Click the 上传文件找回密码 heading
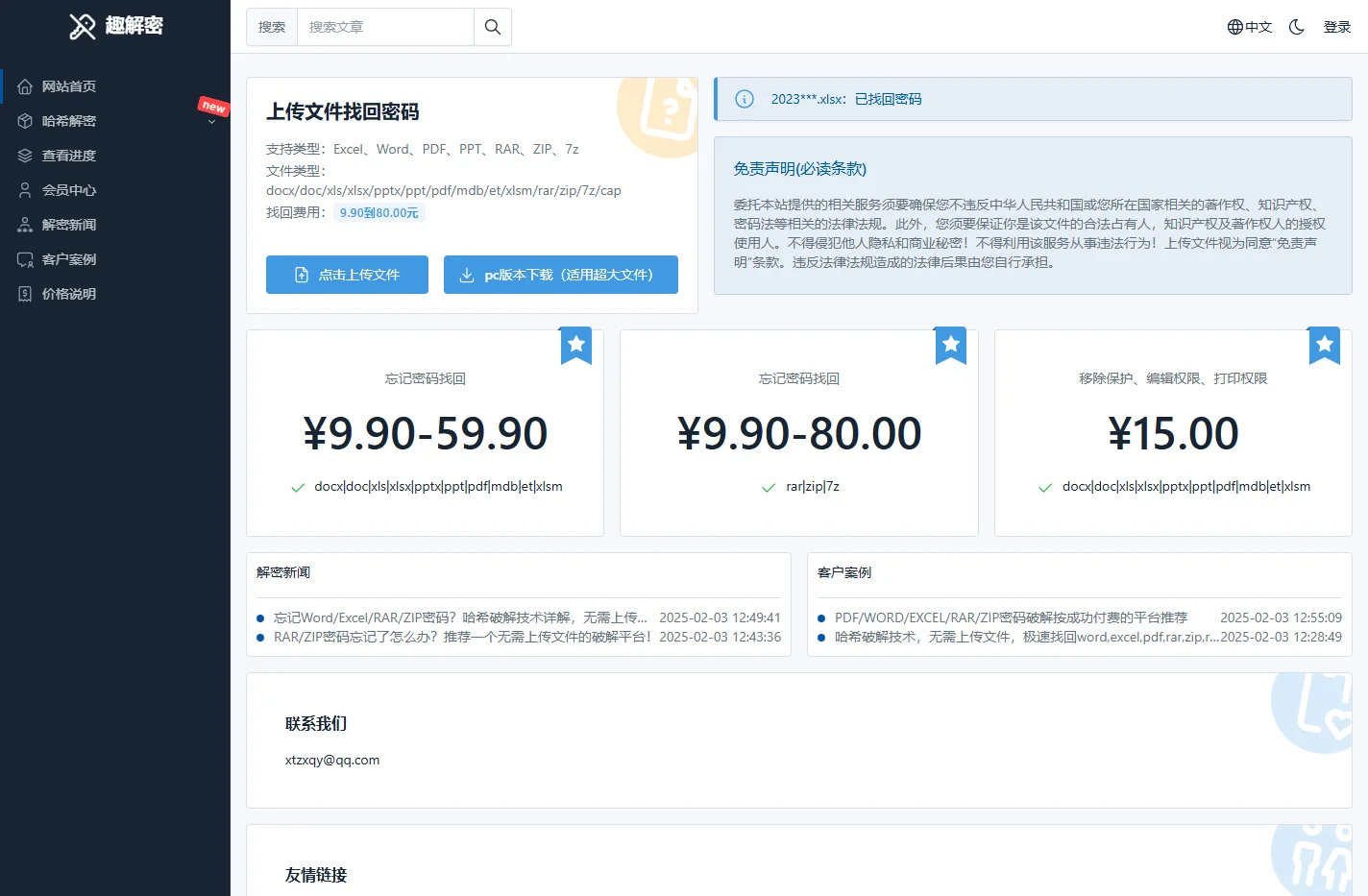1368x896 pixels. (343, 111)
